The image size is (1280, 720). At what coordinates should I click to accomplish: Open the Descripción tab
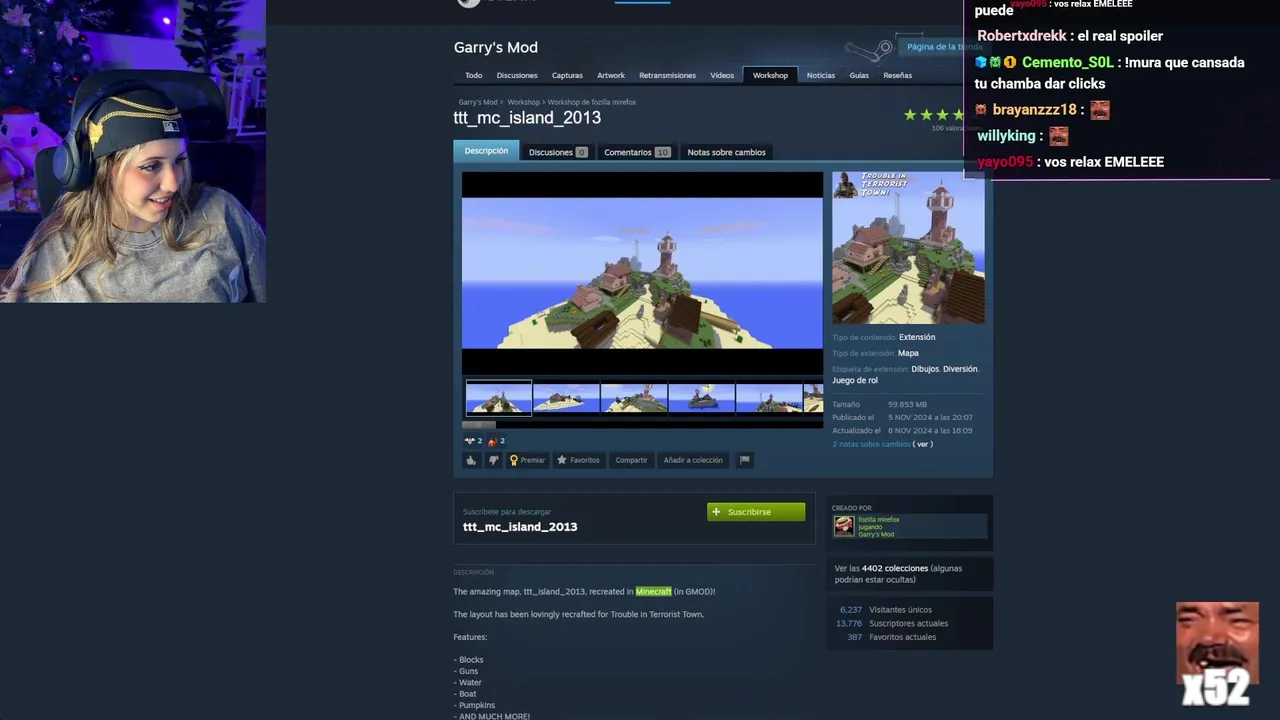(486, 151)
